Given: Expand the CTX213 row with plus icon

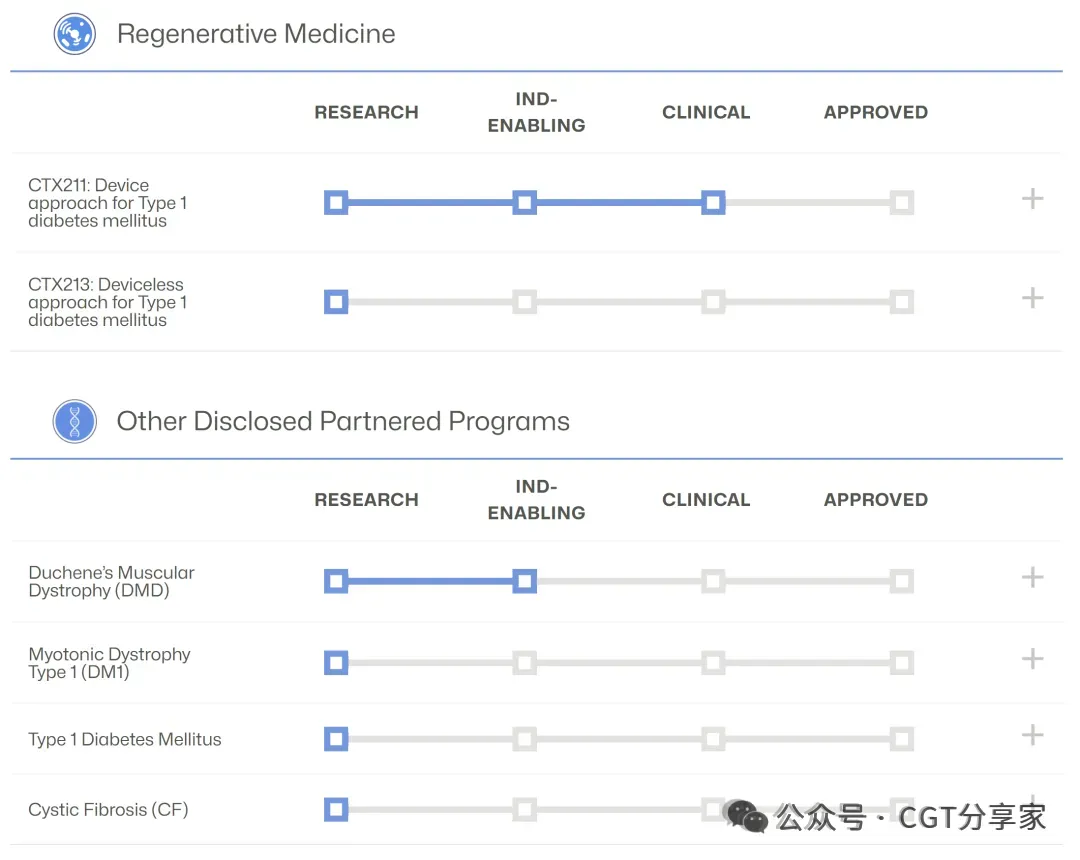Looking at the screenshot, I should (1032, 298).
